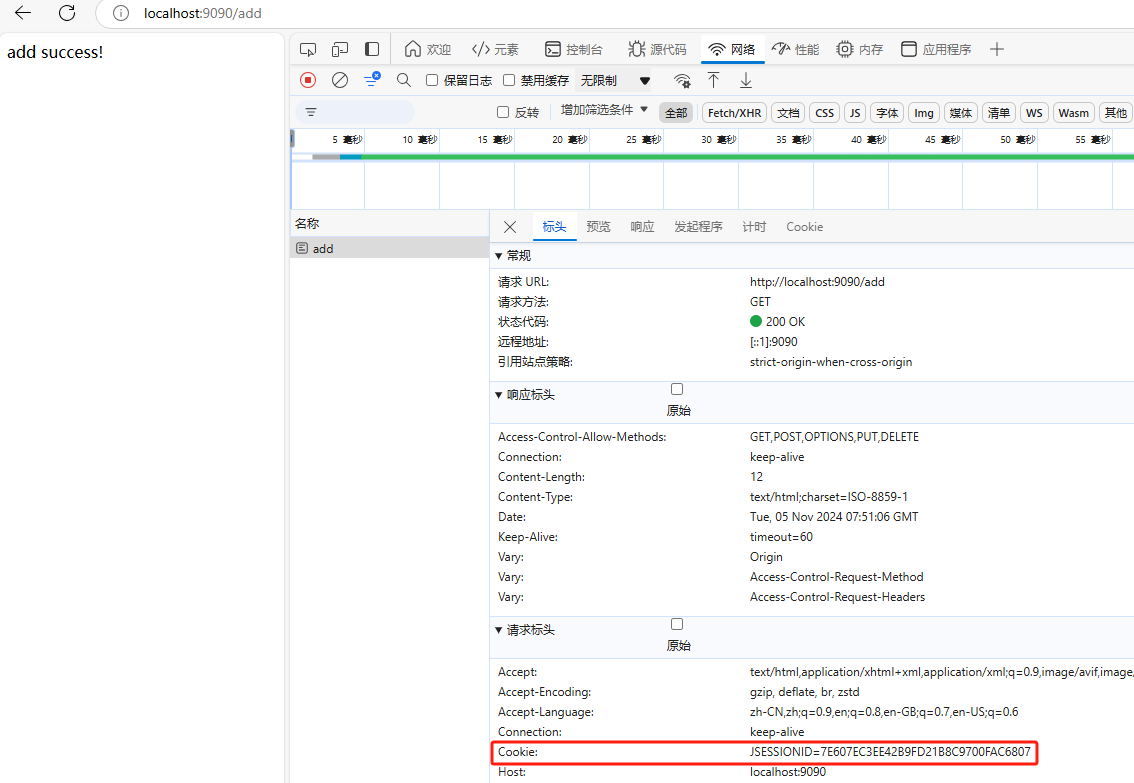Toggle the network filter icon
Screen dimensions: 1134x783
coord(372,80)
